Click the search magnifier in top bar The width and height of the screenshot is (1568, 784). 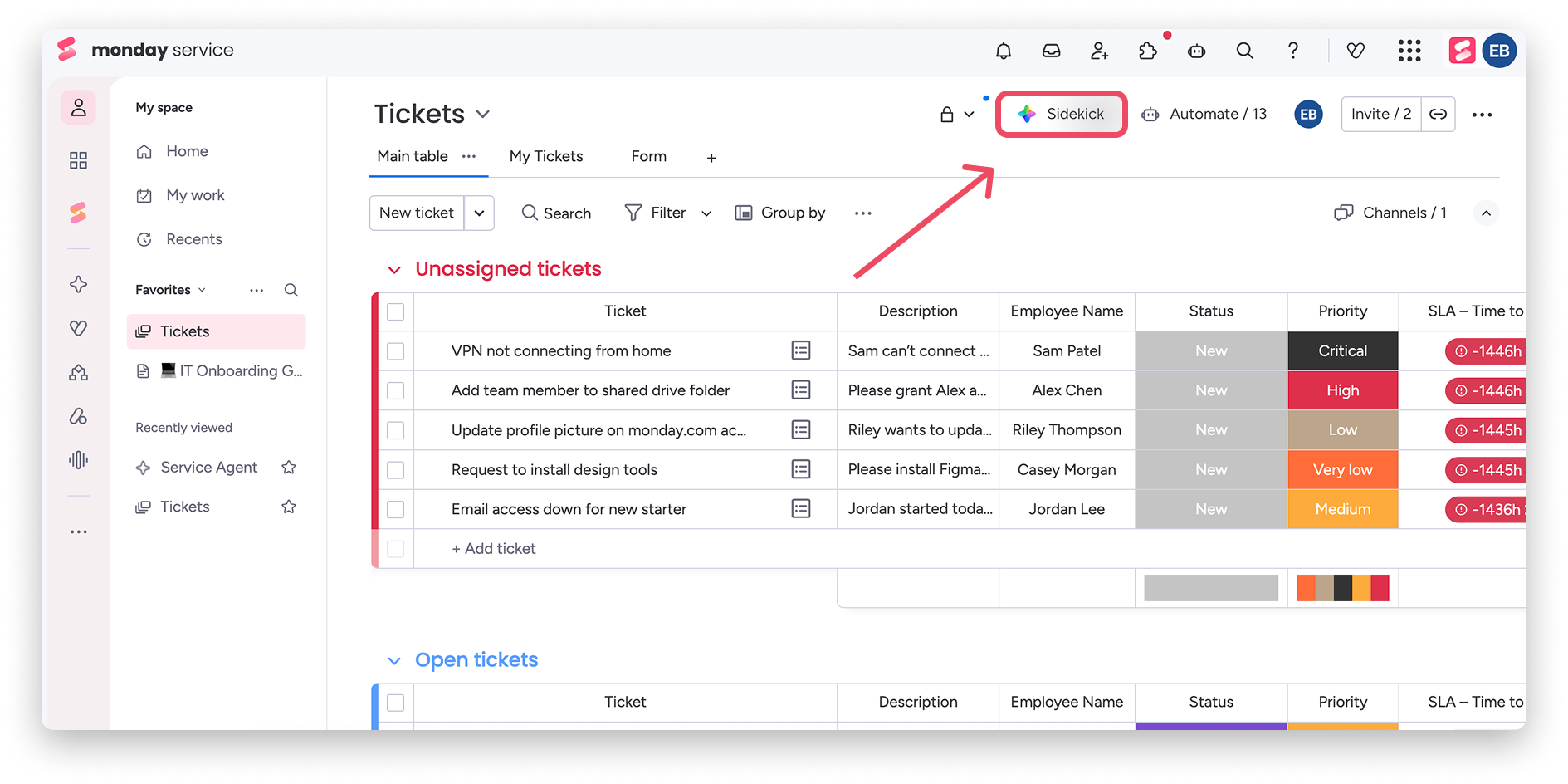tap(1245, 51)
